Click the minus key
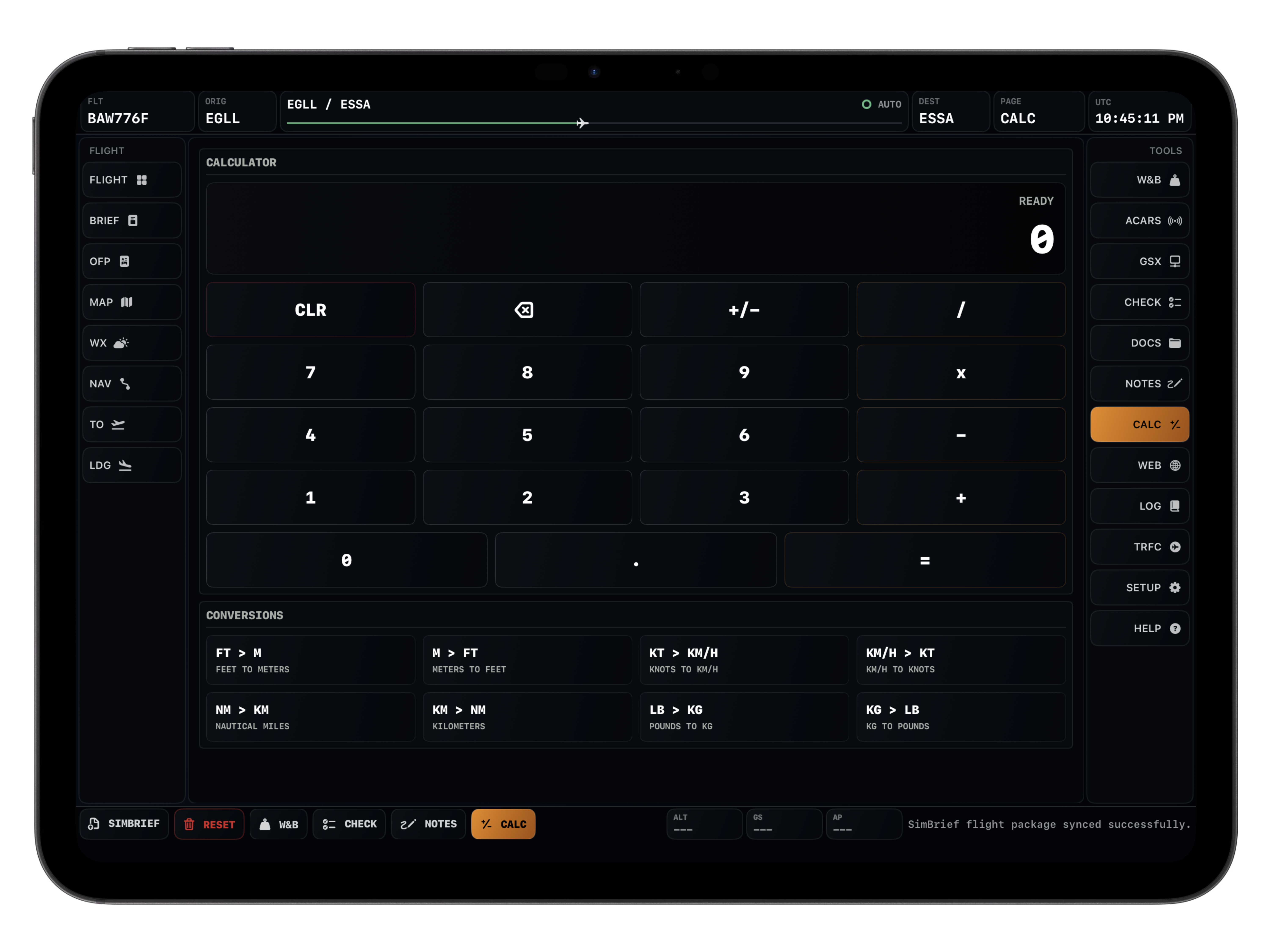 tap(961, 435)
